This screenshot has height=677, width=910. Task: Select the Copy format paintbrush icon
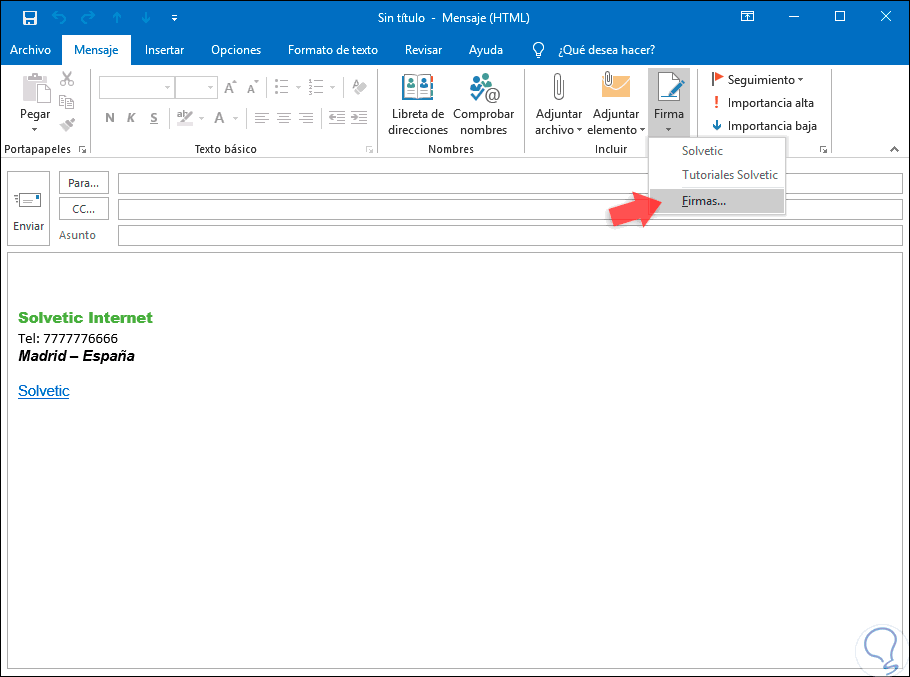(x=67, y=125)
